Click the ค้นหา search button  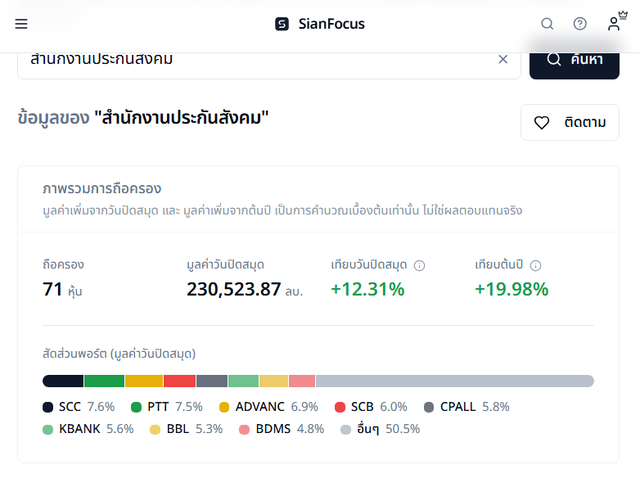574,61
